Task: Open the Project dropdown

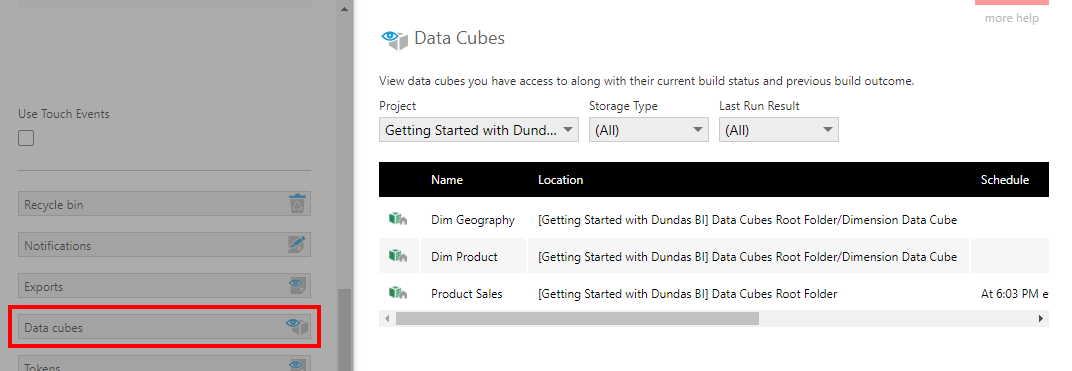Action: pyautogui.click(x=479, y=130)
